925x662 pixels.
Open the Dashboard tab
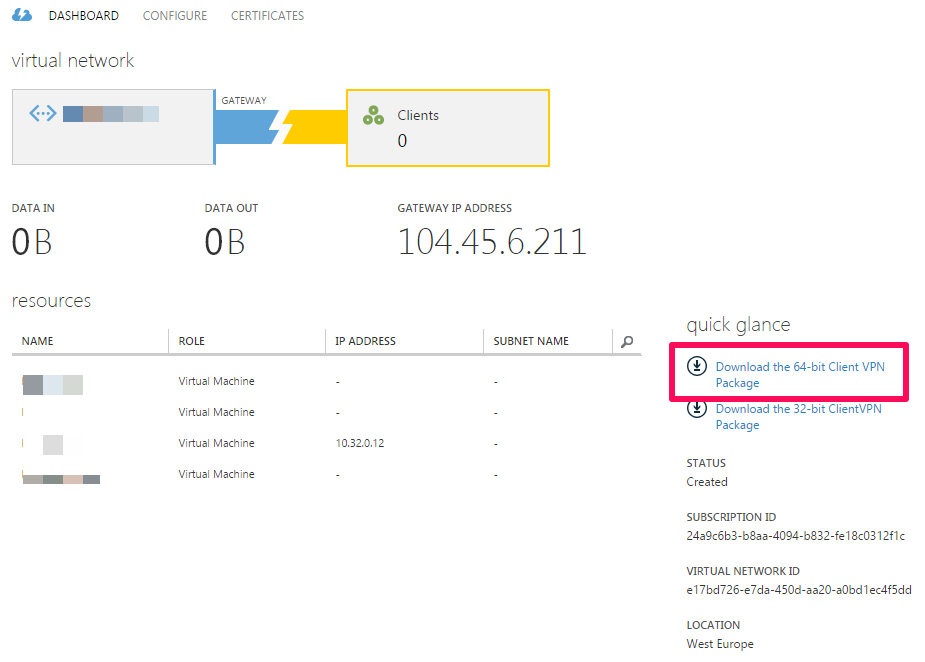click(84, 16)
